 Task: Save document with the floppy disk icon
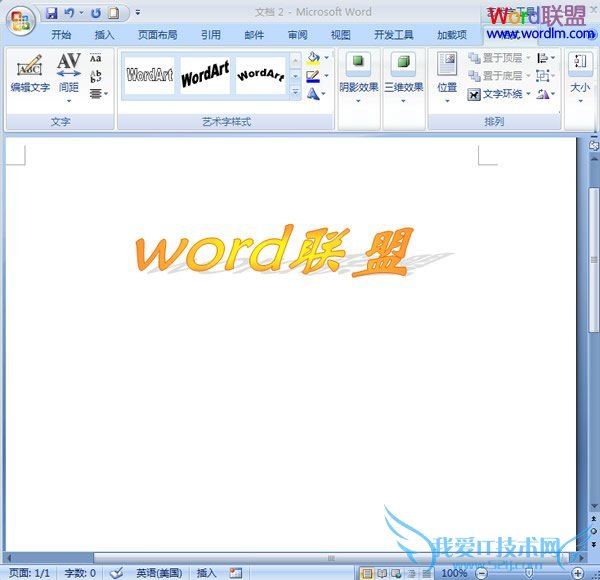click(51, 13)
